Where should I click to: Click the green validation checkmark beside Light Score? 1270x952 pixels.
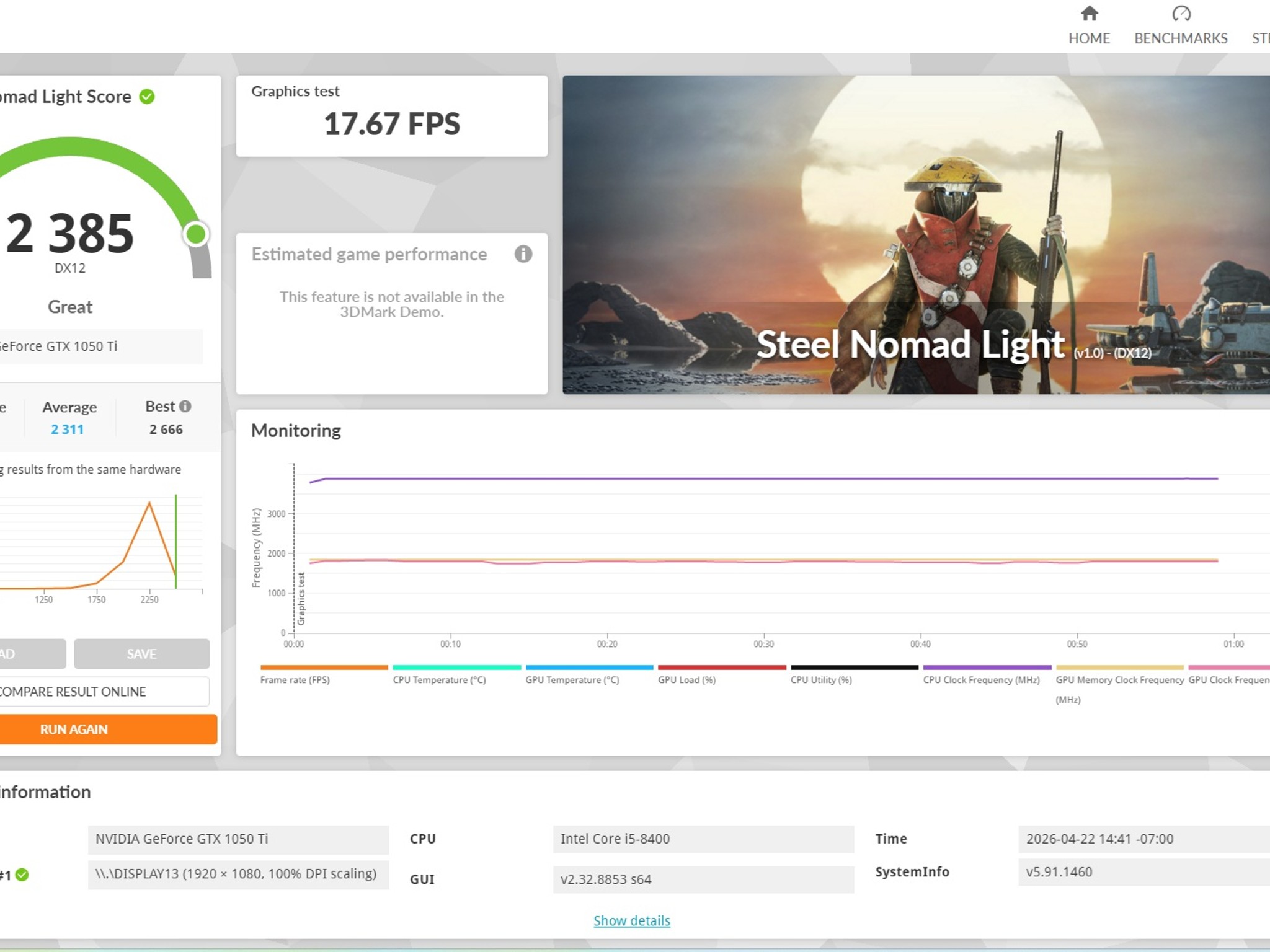[x=147, y=97]
